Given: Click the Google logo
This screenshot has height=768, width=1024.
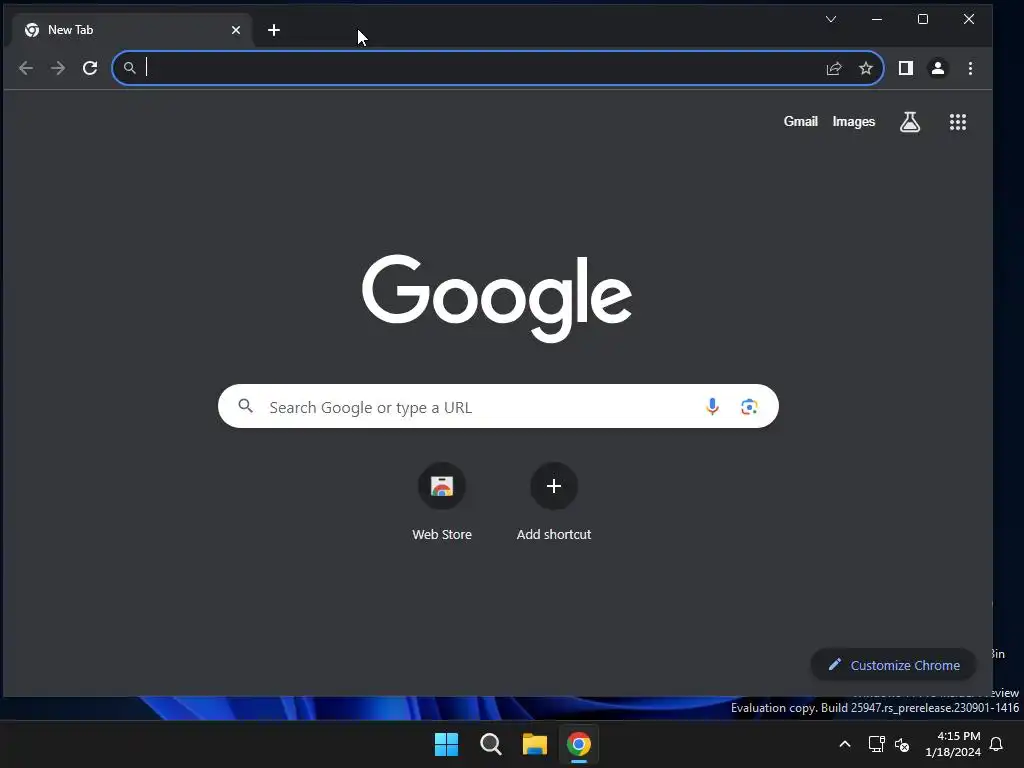Looking at the screenshot, I should coord(497,298).
